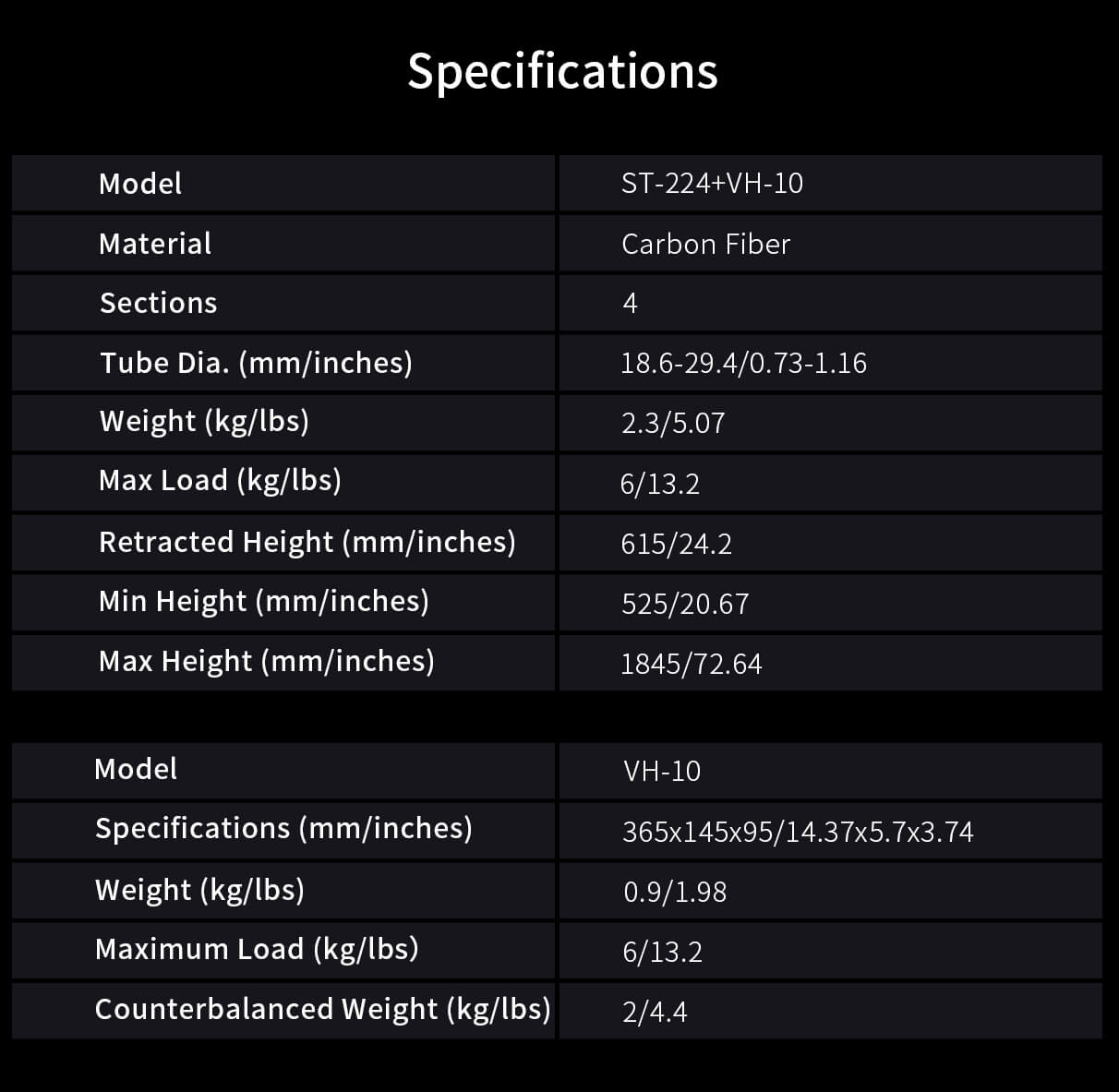Image resolution: width=1119 pixels, height=1092 pixels.
Task: Click the 365x145x95/14.37x5.7x3.74 dimensions value
Action: point(798,832)
